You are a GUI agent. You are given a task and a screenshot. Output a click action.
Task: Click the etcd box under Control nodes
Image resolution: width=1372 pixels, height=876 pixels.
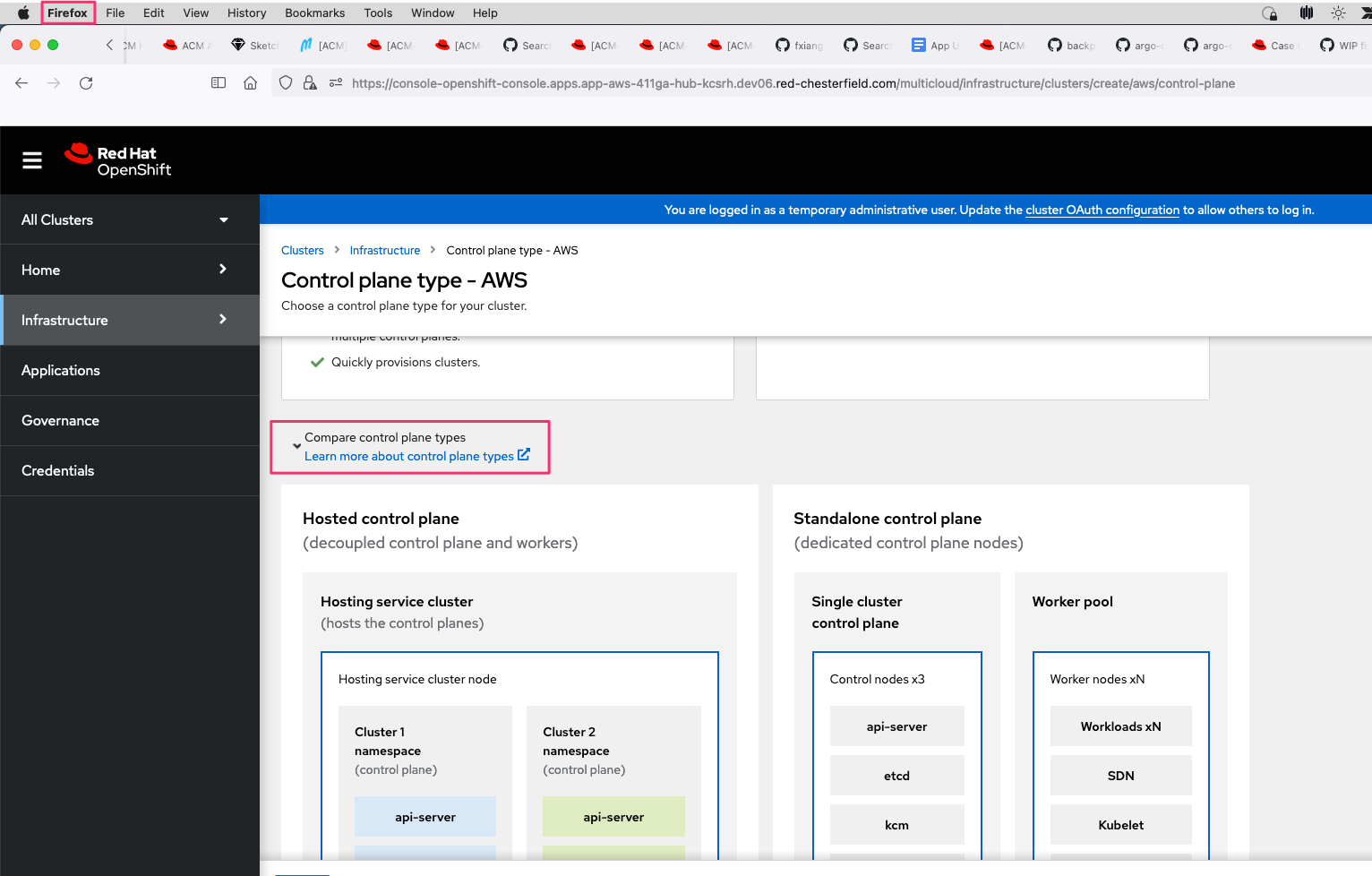click(897, 776)
